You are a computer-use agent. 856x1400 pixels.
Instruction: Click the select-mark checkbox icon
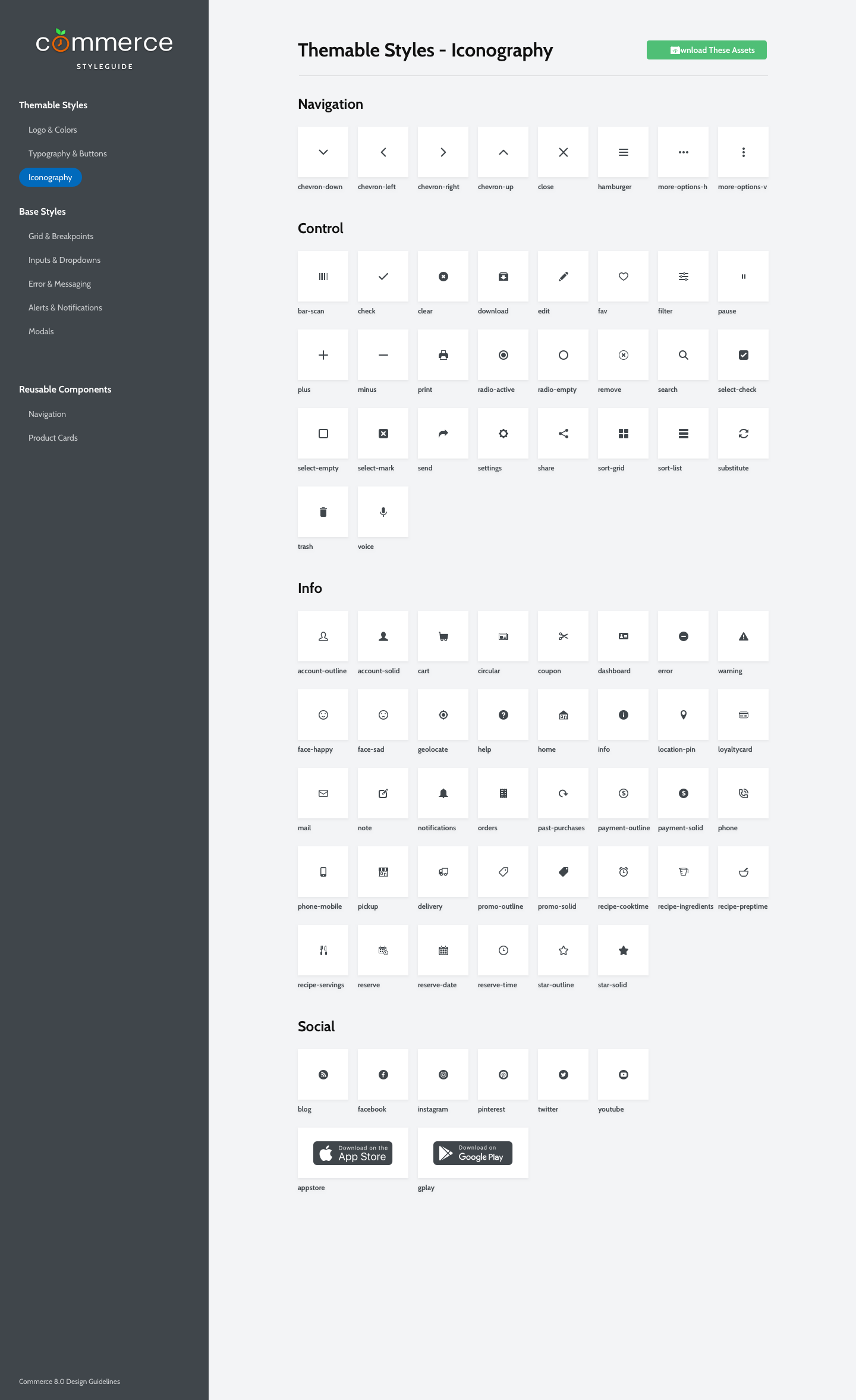point(383,434)
